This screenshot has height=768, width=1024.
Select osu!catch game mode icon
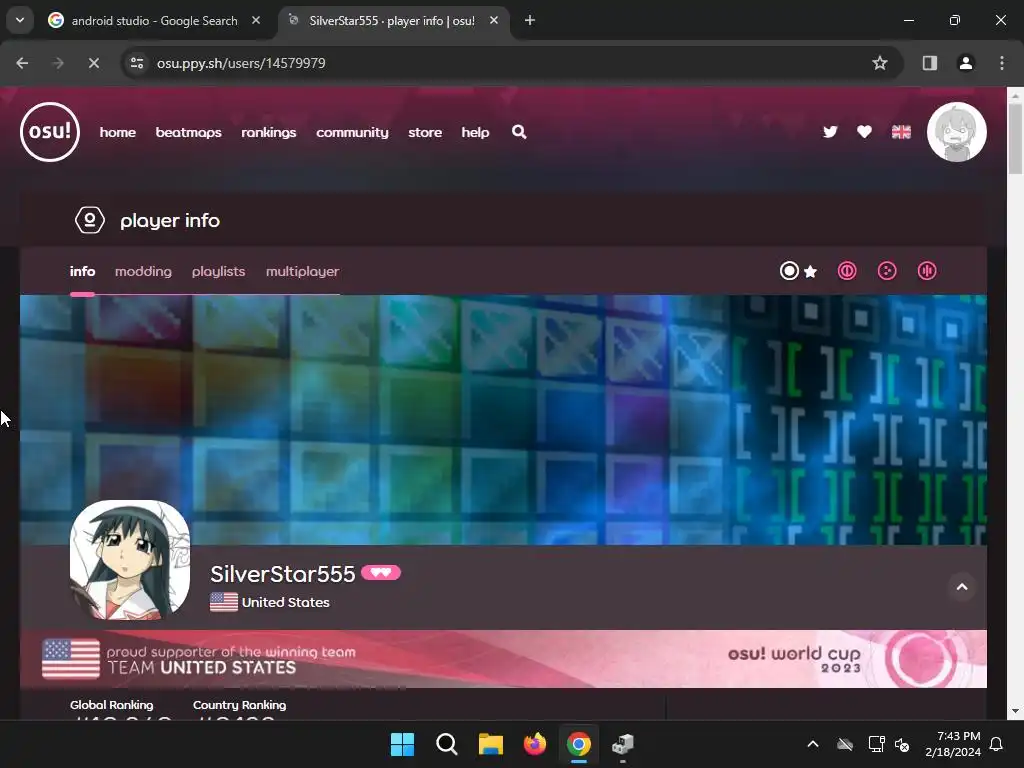pyautogui.click(x=887, y=270)
